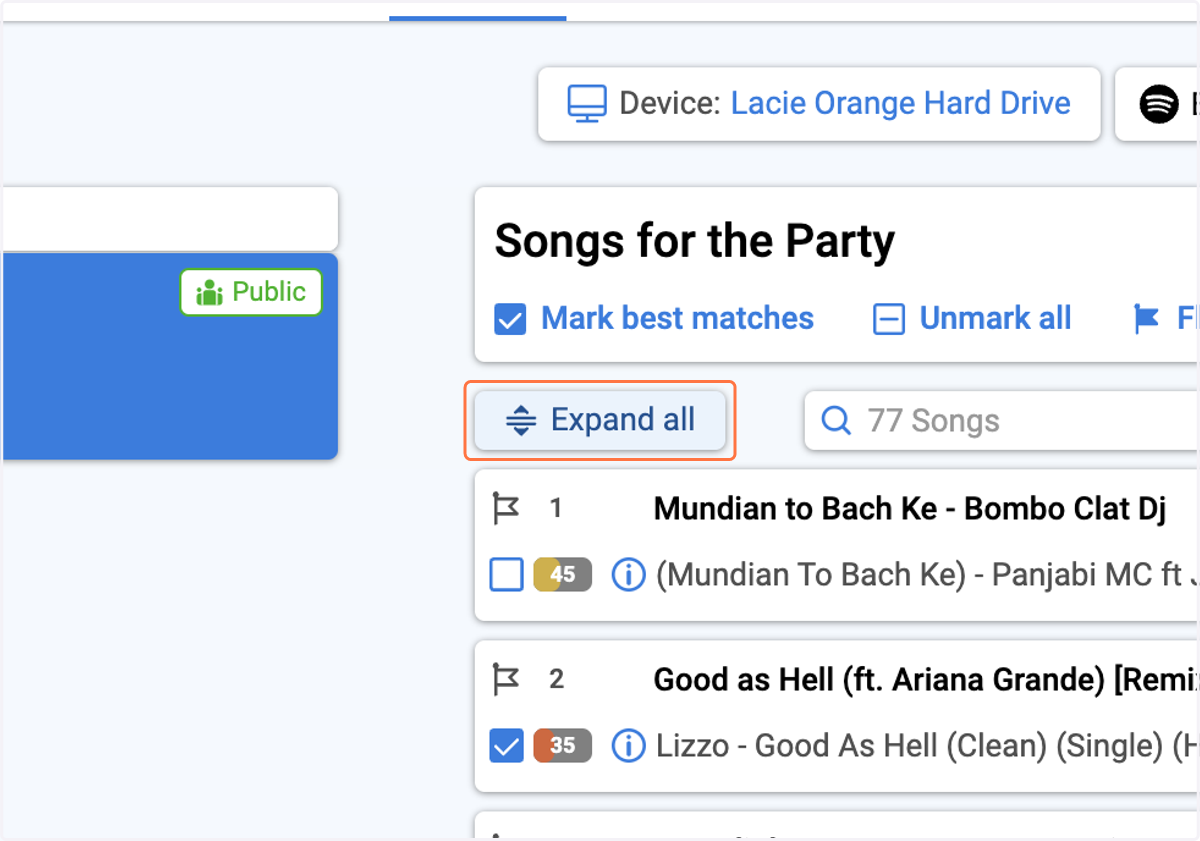Click the song title Mundian to Bach Ke - Bombo Clat Dj
Screen dimensions: 1200x841
(910, 509)
